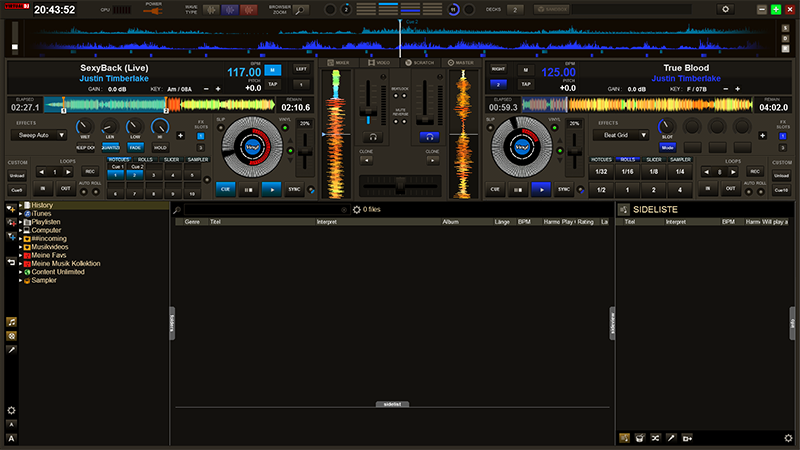Click the search field above the file list
The height and width of the screenshot is (450, 800).
[260, 210]
